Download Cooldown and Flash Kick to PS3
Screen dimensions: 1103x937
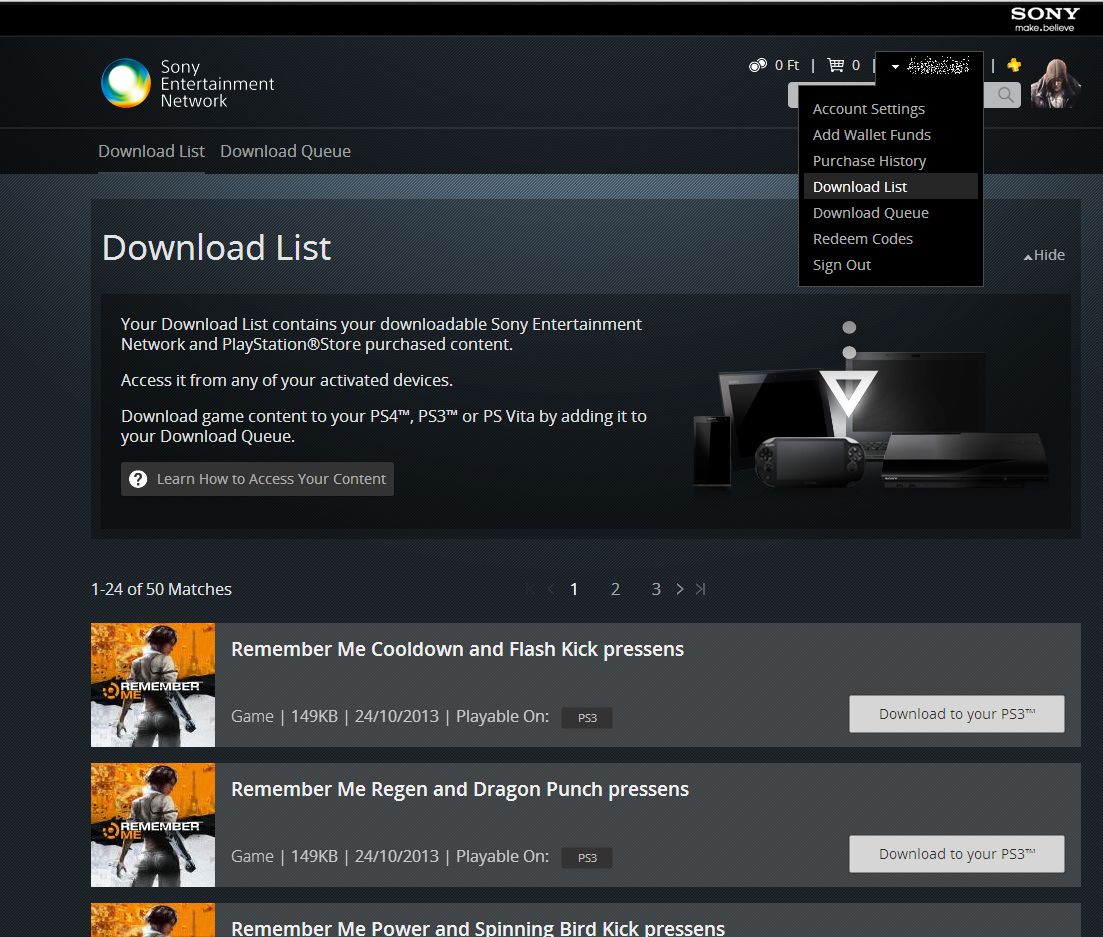[x=957, y=714]
